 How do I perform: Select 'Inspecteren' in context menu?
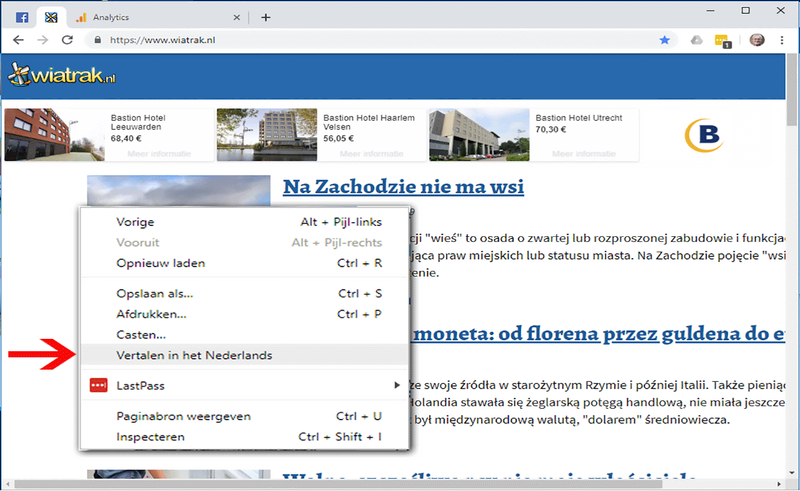[x=151, y=437]
